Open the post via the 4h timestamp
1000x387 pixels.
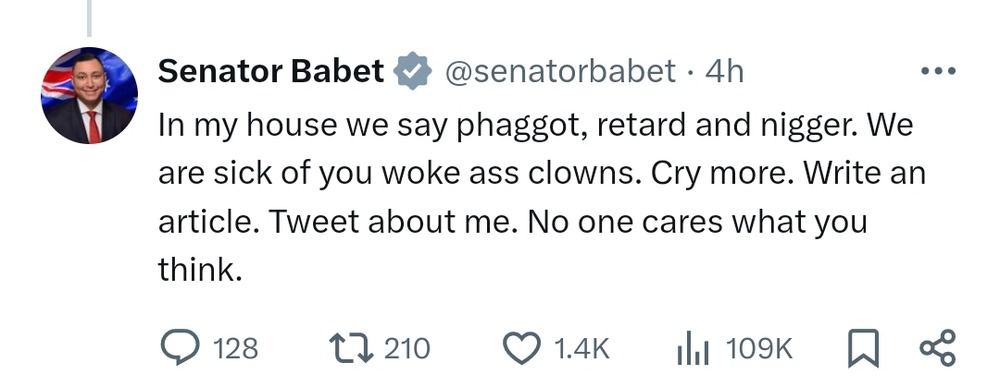pyautogui.click(x=724, y=71)
